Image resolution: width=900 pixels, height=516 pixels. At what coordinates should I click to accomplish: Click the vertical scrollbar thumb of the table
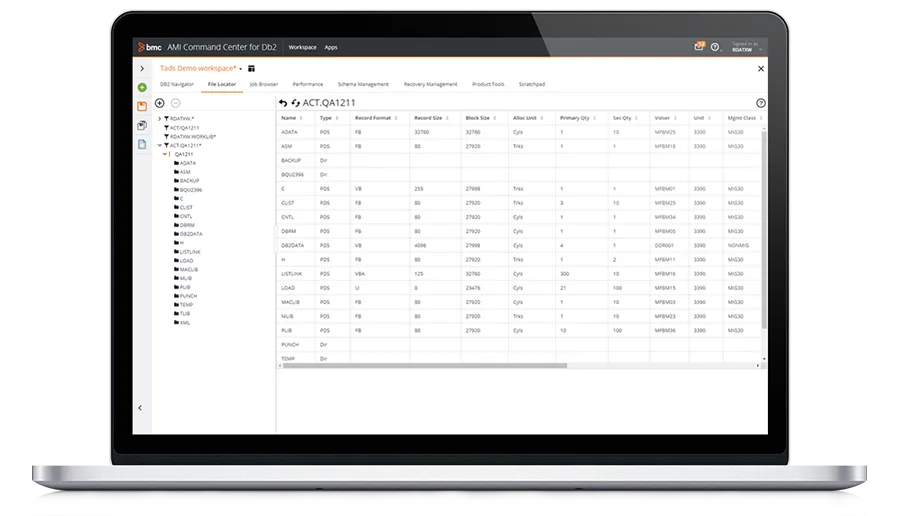pos(764,230)
